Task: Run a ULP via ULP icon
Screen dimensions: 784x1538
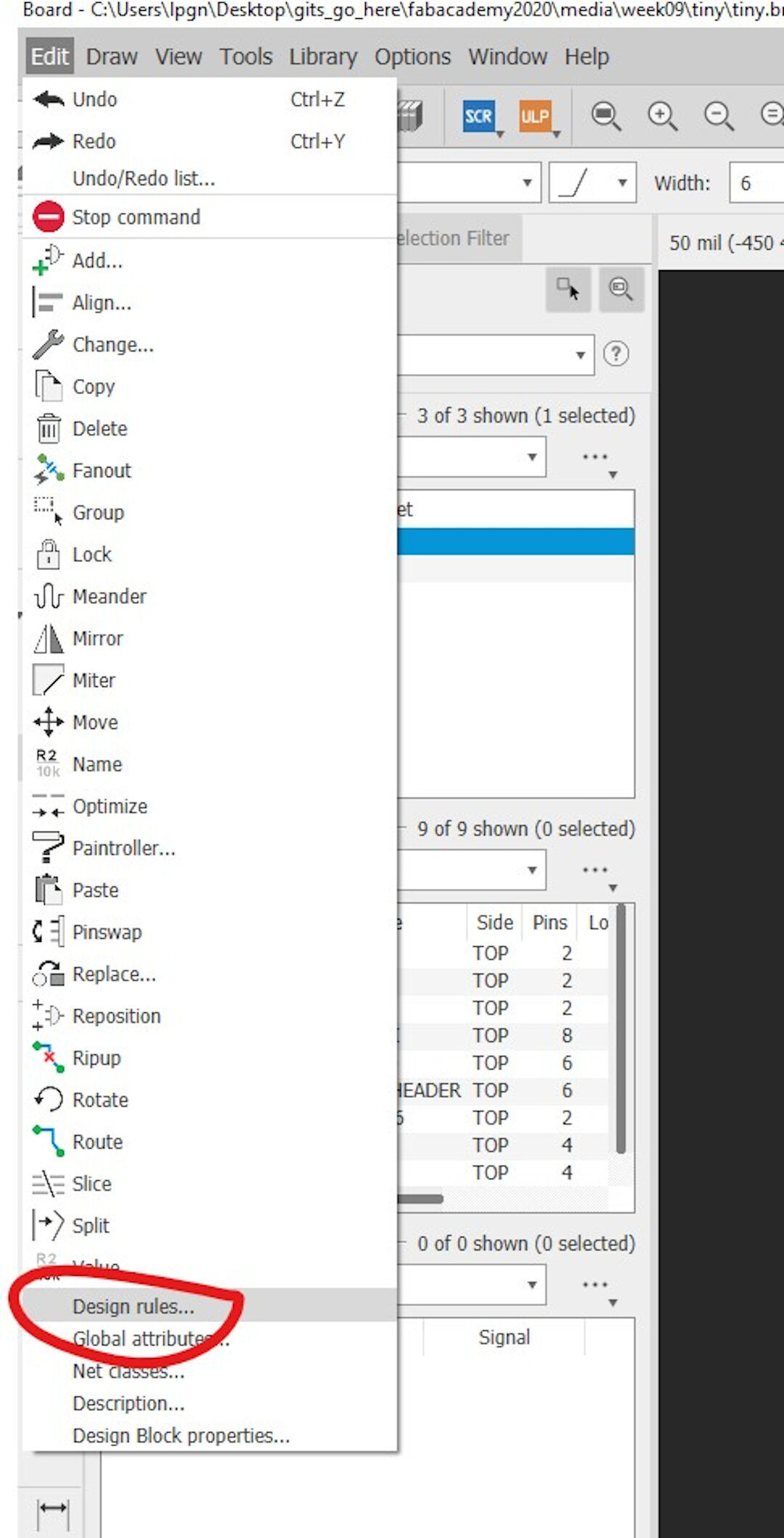Action: click(535, 116)
